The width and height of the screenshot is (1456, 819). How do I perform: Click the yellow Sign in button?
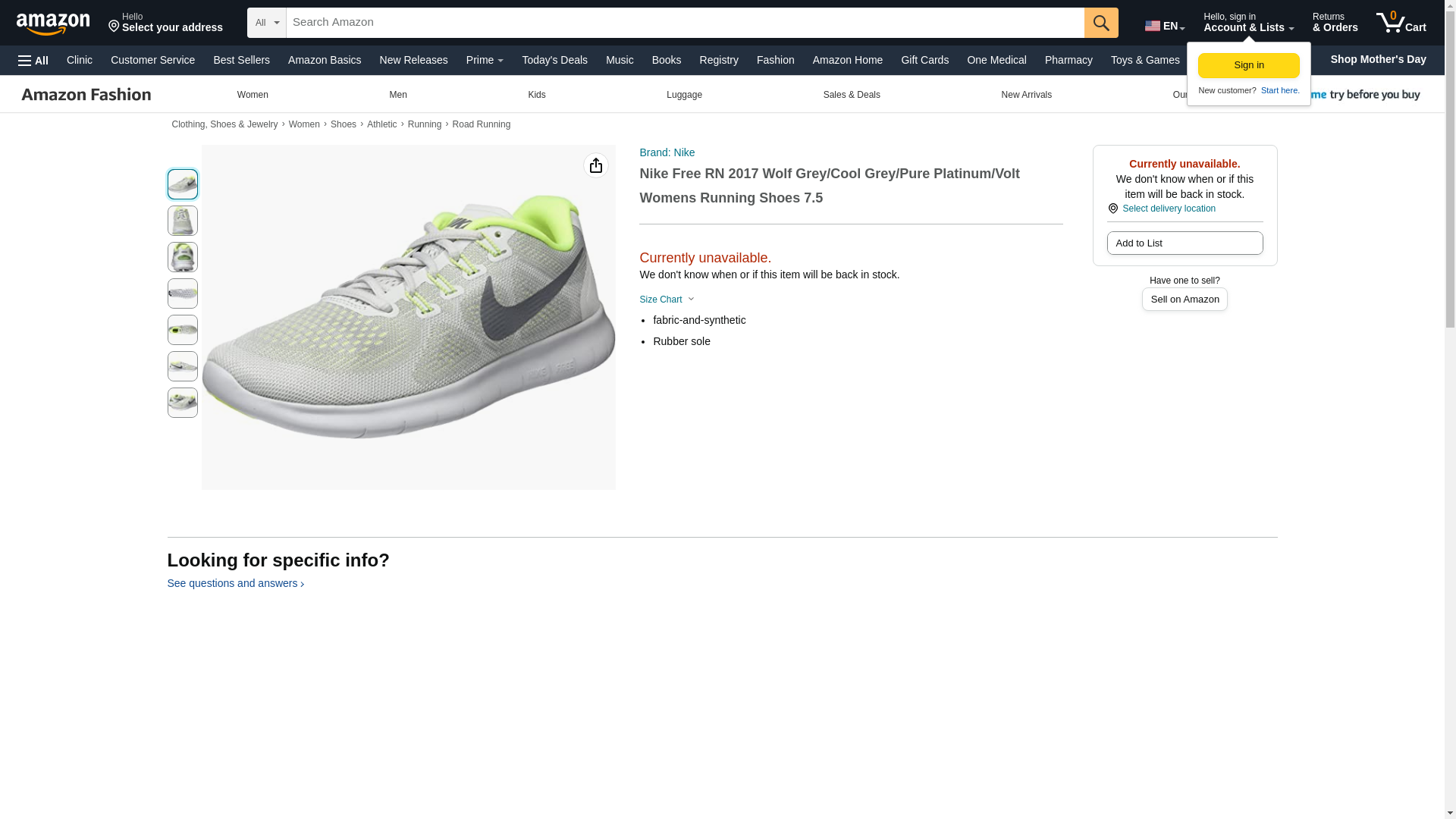(1249, 65)
